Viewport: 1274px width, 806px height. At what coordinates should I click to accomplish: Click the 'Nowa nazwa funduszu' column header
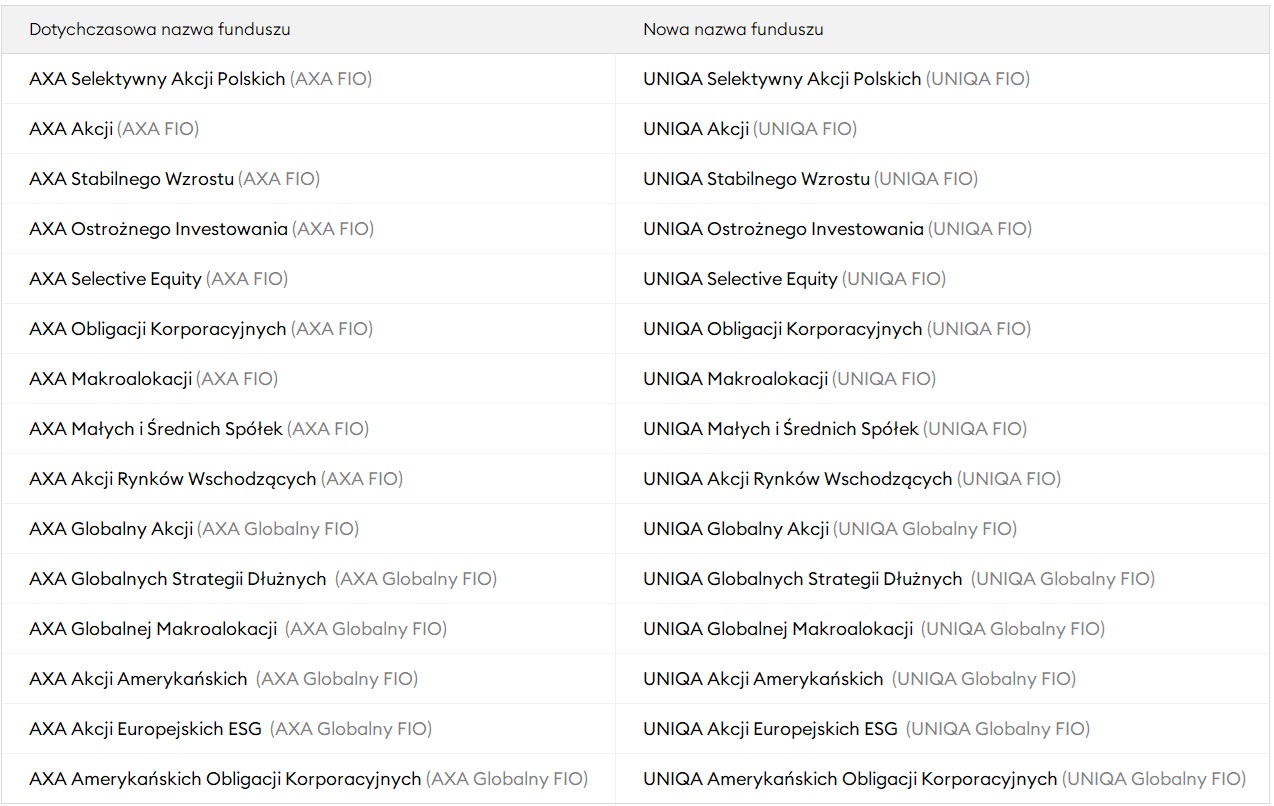coord(733,30)
